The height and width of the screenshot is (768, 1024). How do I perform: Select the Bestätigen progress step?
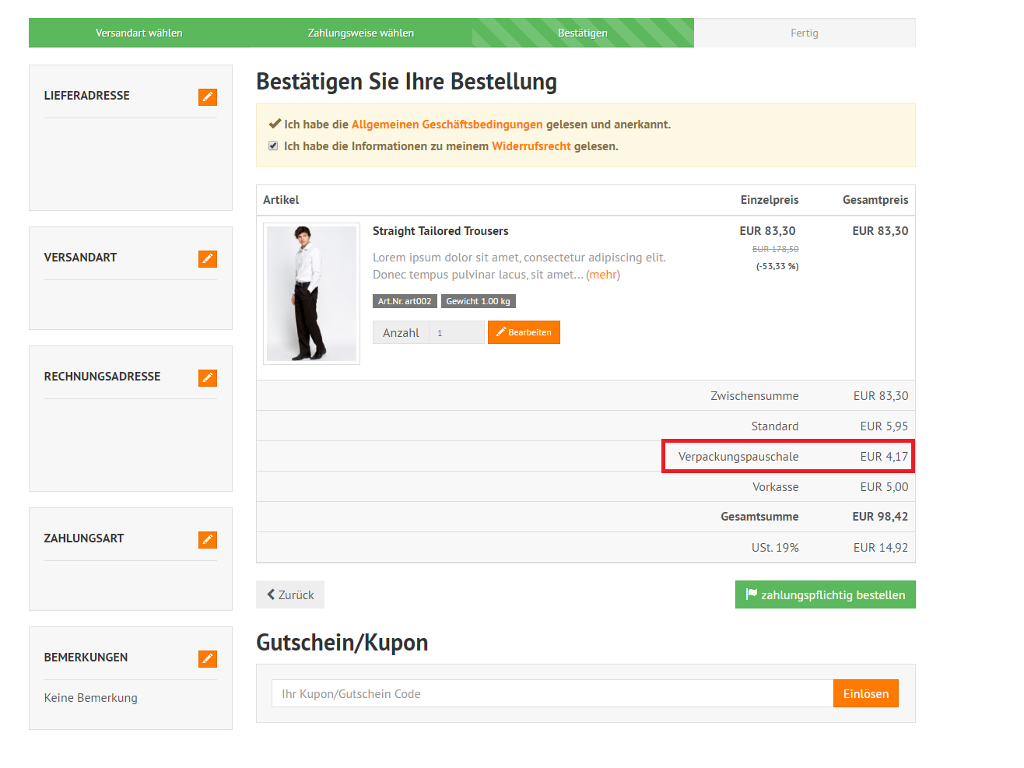coord(582,33)
